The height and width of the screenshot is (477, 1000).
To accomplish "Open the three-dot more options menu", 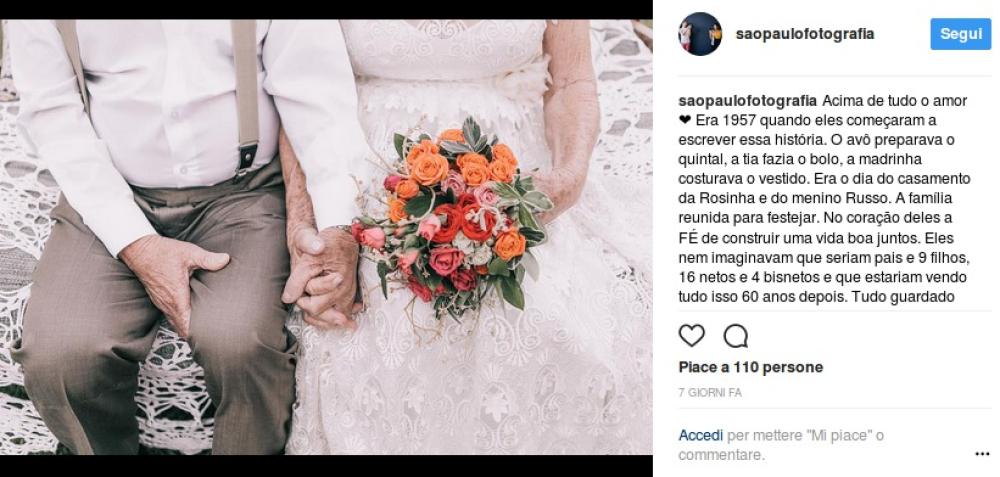I will point(982,454).
